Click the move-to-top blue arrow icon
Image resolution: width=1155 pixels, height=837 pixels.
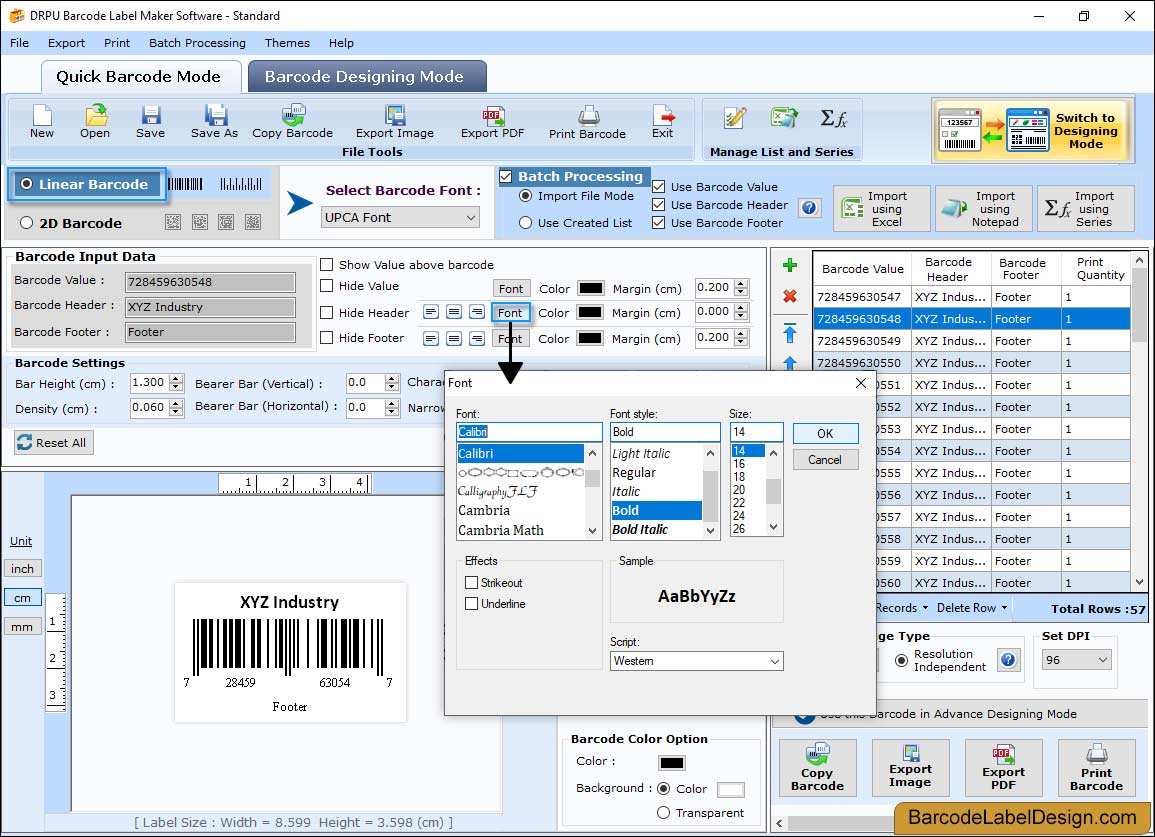[790, 333]
